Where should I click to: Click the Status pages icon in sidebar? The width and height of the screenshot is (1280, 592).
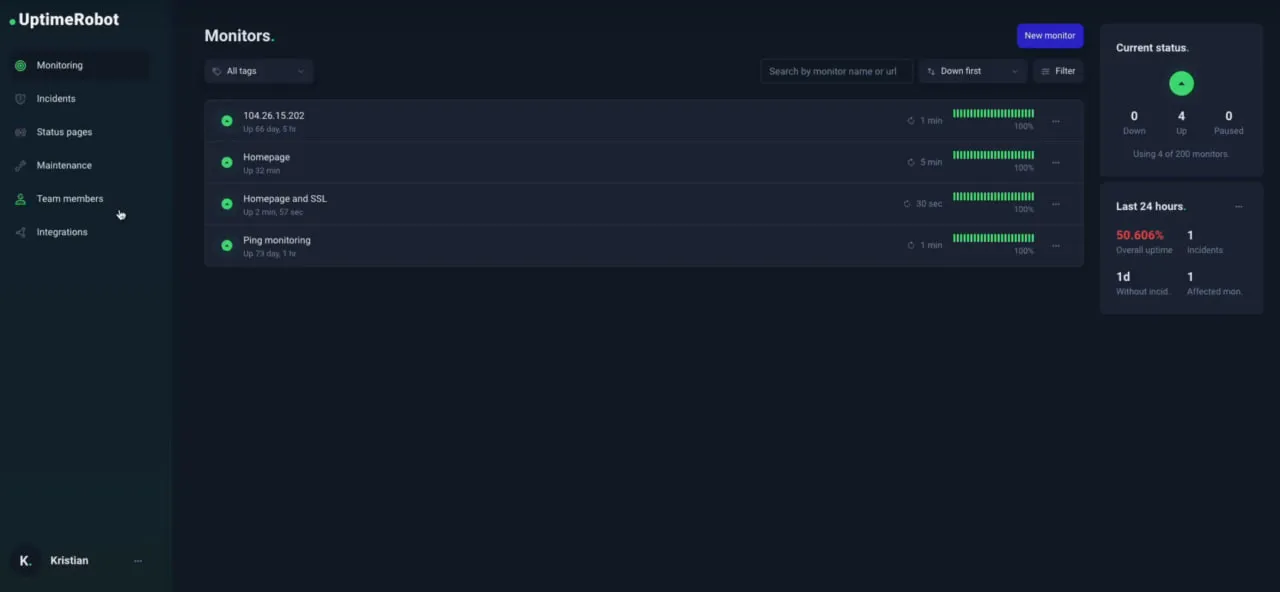tap(20, 132)
